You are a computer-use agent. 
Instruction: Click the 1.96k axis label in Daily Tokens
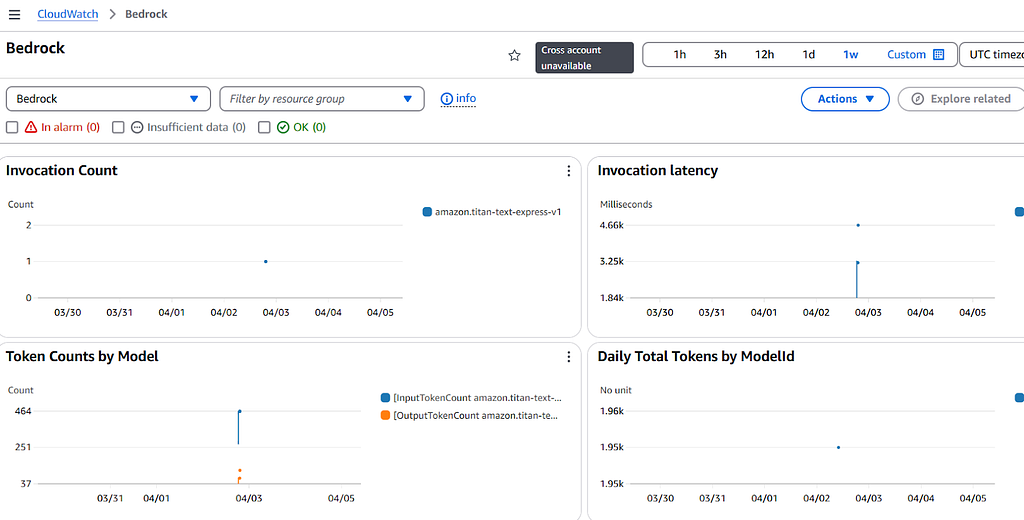click(x=613, y=411)
